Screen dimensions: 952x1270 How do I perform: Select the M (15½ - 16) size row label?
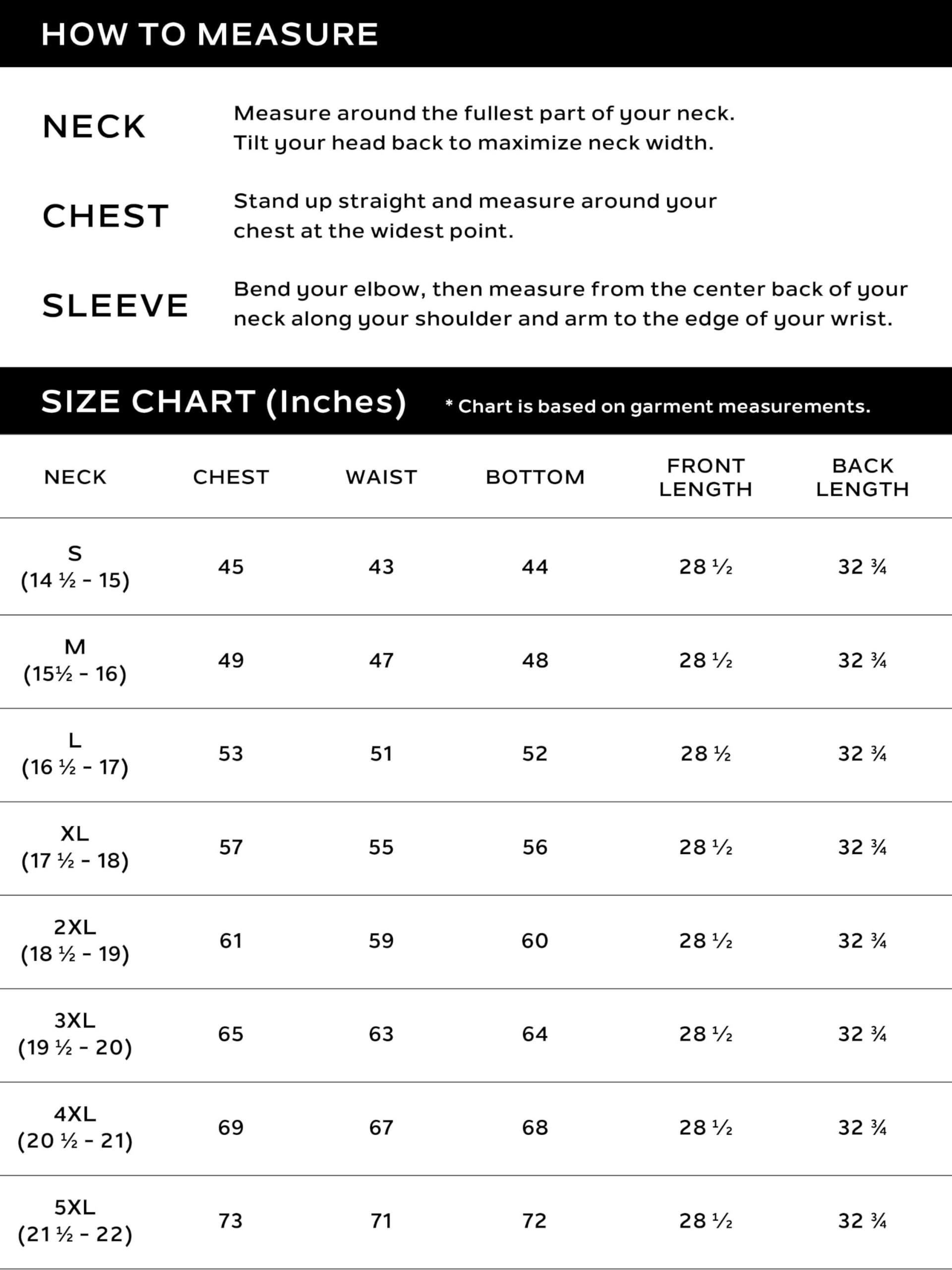pyautogui.click(x=75, y=660)
